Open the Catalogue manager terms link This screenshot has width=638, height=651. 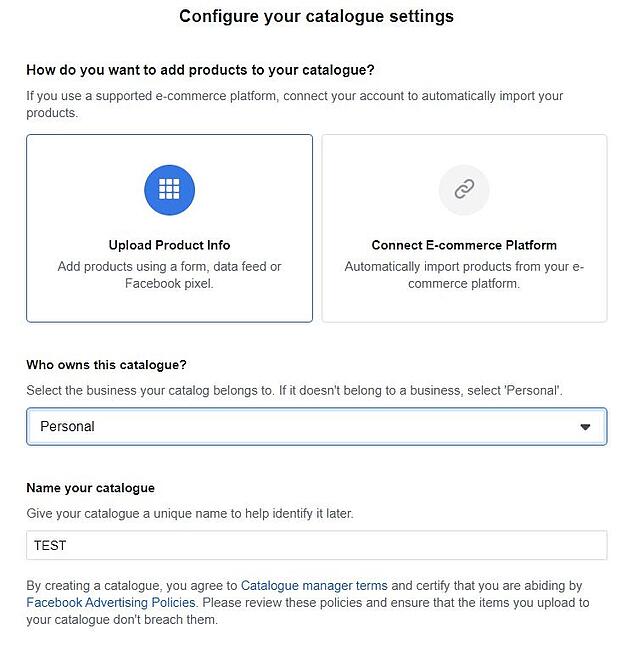point(313,585)
